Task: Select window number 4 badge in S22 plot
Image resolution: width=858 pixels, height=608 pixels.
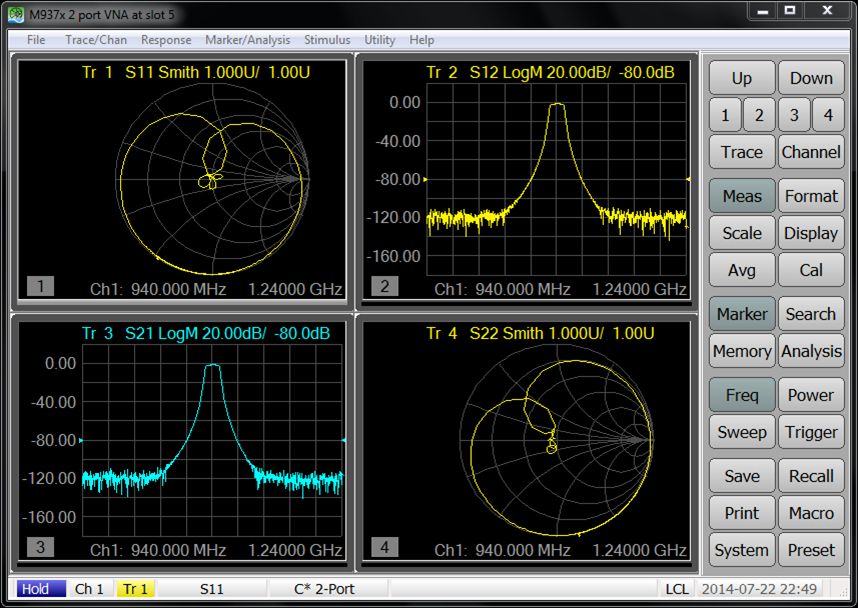Action: click(x=385, y=547)
